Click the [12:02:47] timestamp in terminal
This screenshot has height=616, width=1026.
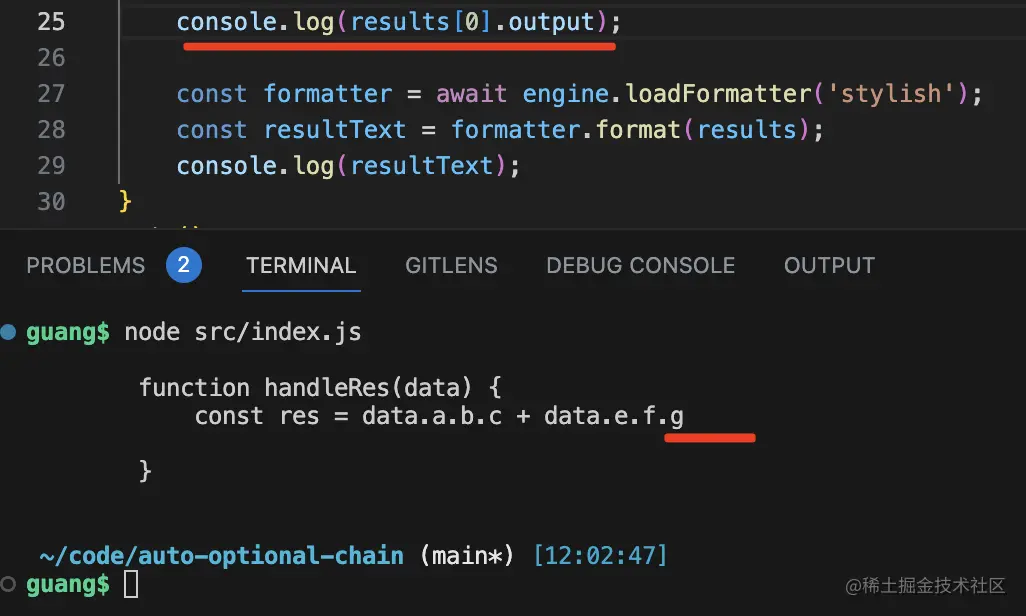coord(600,555)
